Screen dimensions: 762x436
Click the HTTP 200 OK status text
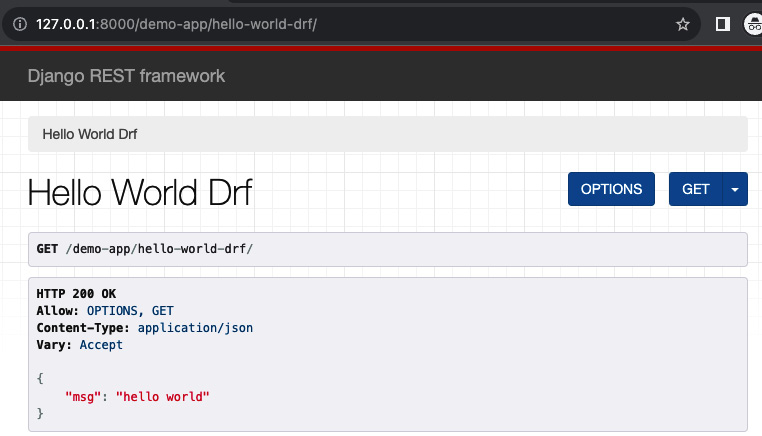[x=76, y=294]
